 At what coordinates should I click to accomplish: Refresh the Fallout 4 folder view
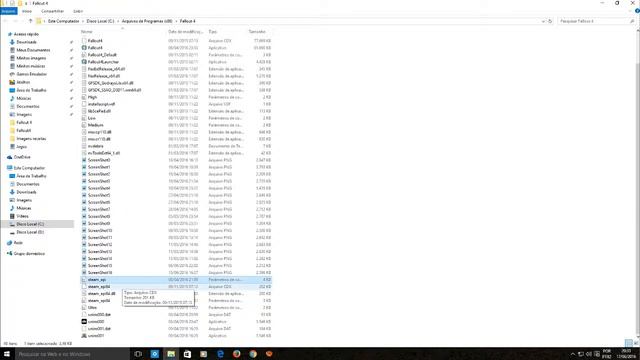550,21
